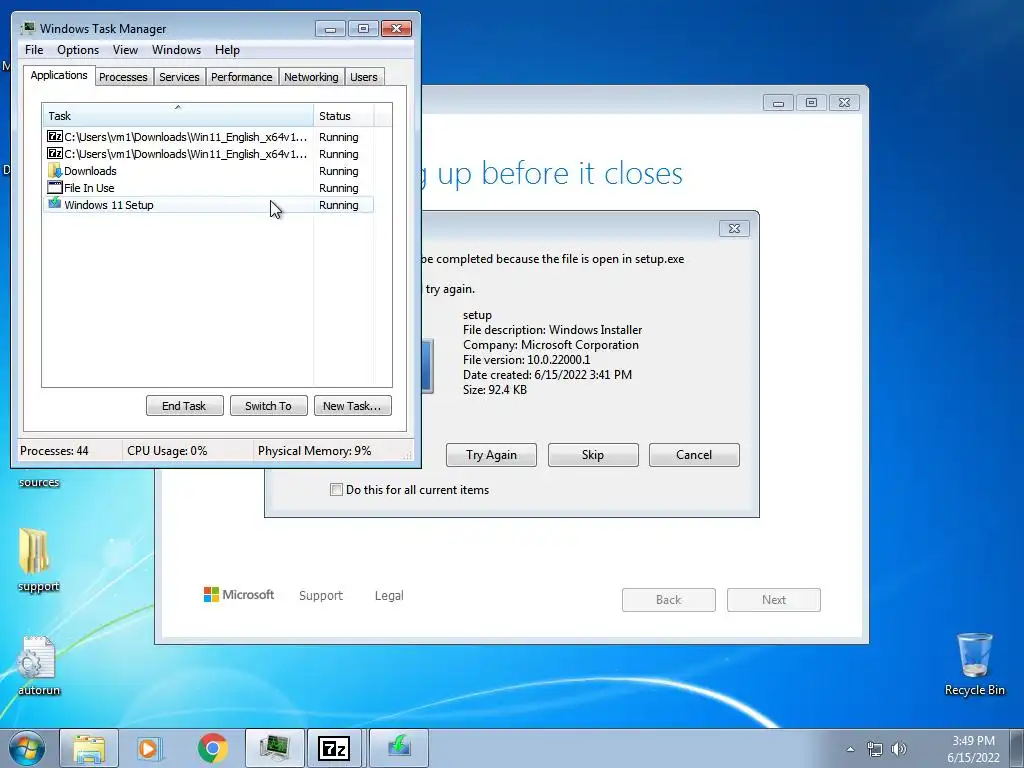Click CPU Usage: 0% in status bar
The height and width of the screenshot is (768, 1024).
(167, 451)
